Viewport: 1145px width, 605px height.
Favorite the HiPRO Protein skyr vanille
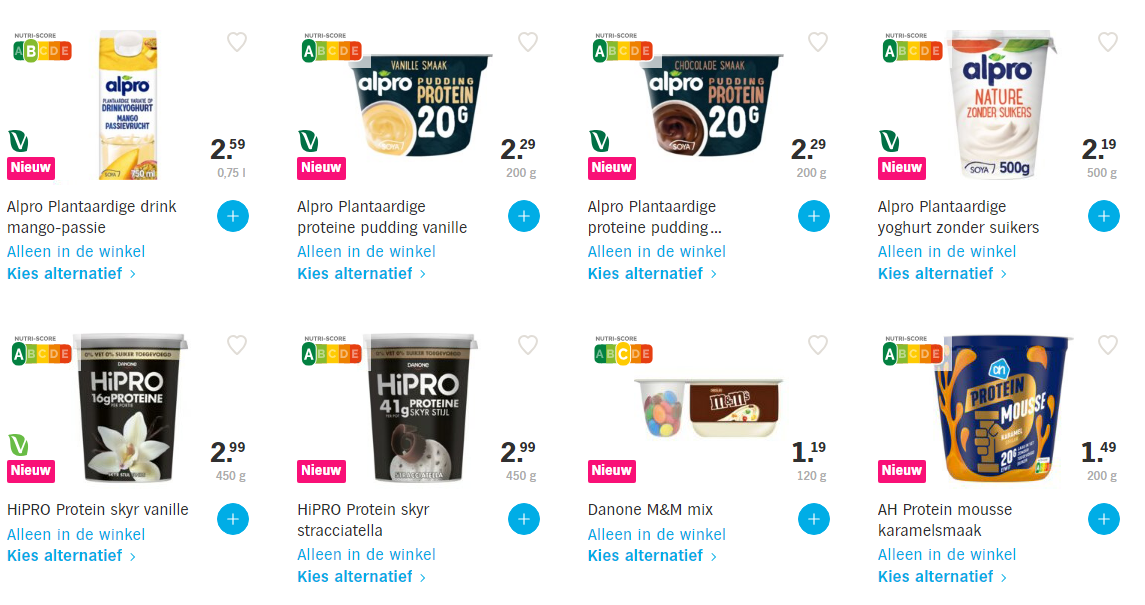pyautogui.click(x=237, y=345)
